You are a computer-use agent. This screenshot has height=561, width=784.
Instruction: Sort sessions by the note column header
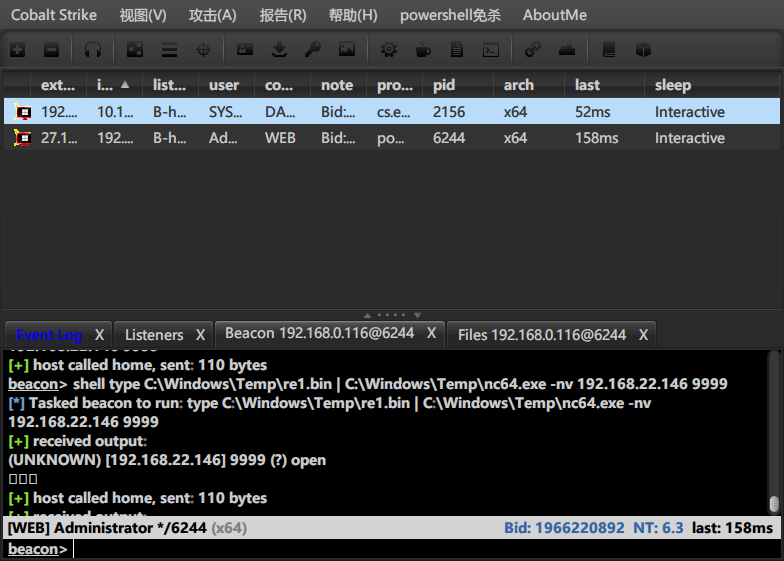coord(338,85)
